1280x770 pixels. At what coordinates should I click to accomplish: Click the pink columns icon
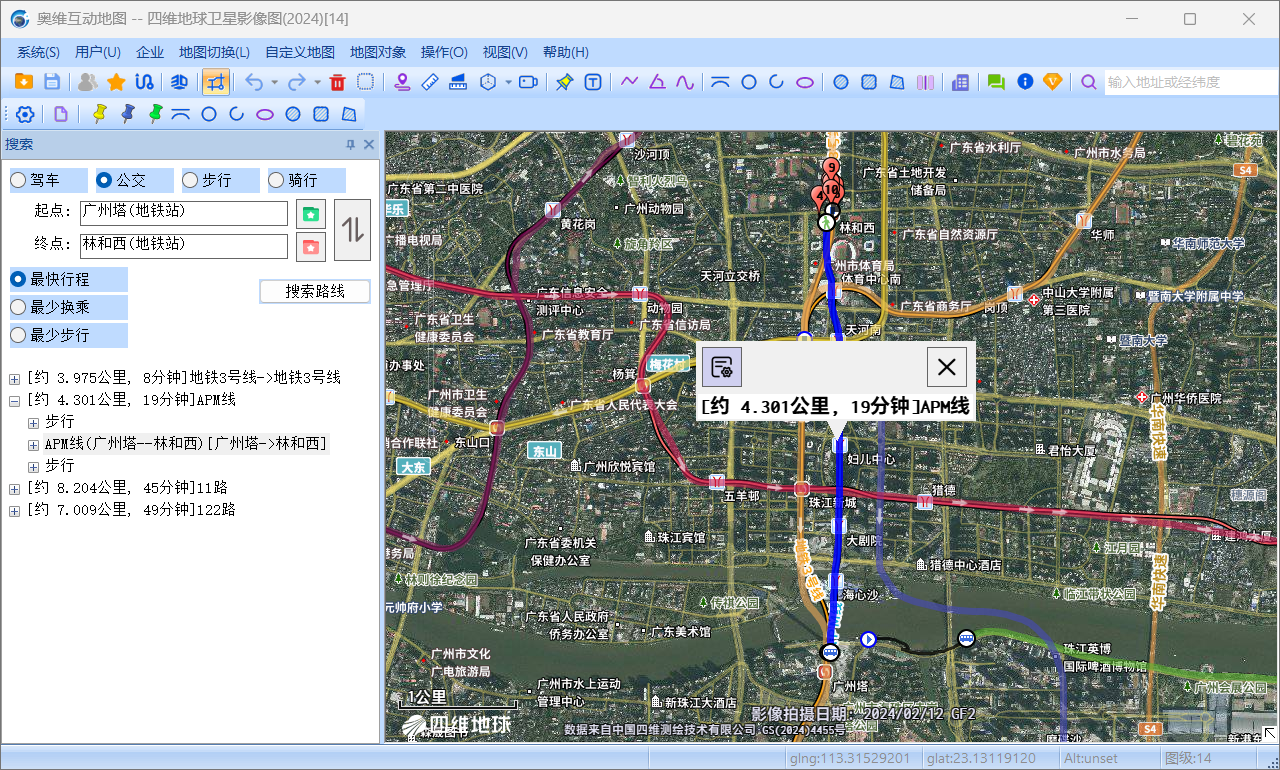925,82
